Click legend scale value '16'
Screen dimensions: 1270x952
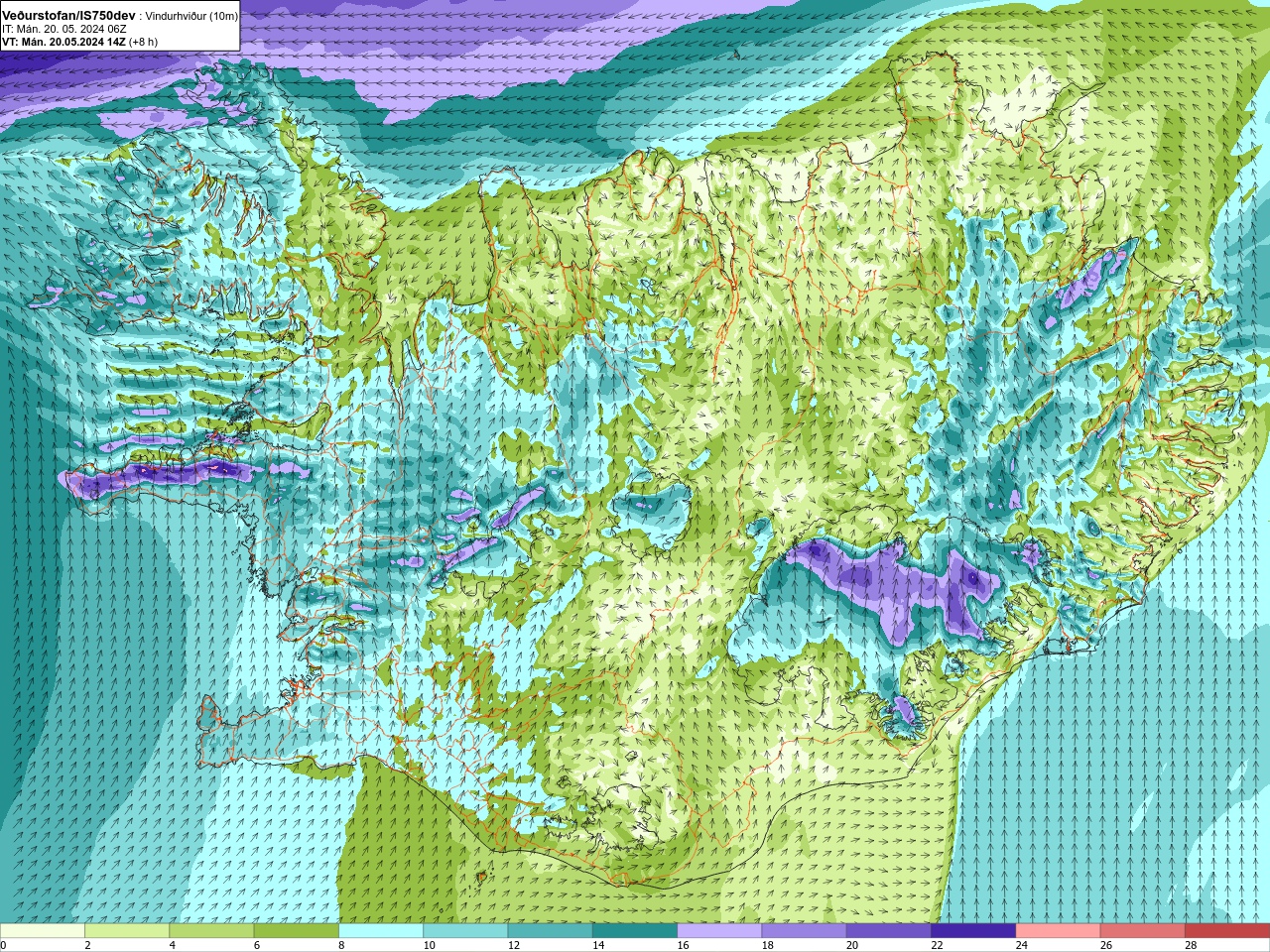point(683,945)
